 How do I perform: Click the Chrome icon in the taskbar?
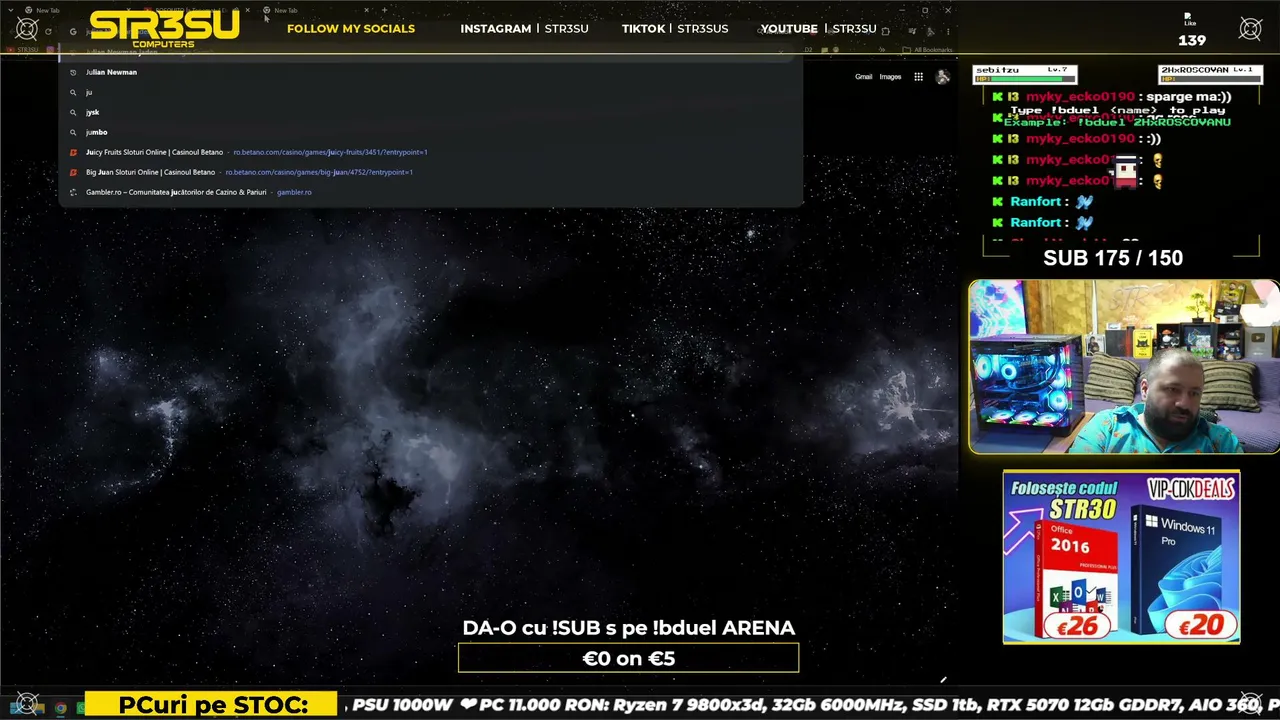pos(61,708)
